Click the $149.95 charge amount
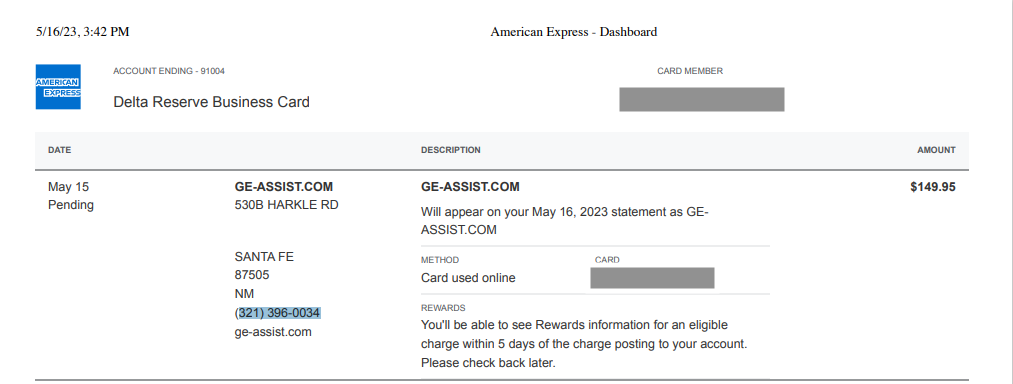This screenshot has width=1013, height=384. coord(933,187)
